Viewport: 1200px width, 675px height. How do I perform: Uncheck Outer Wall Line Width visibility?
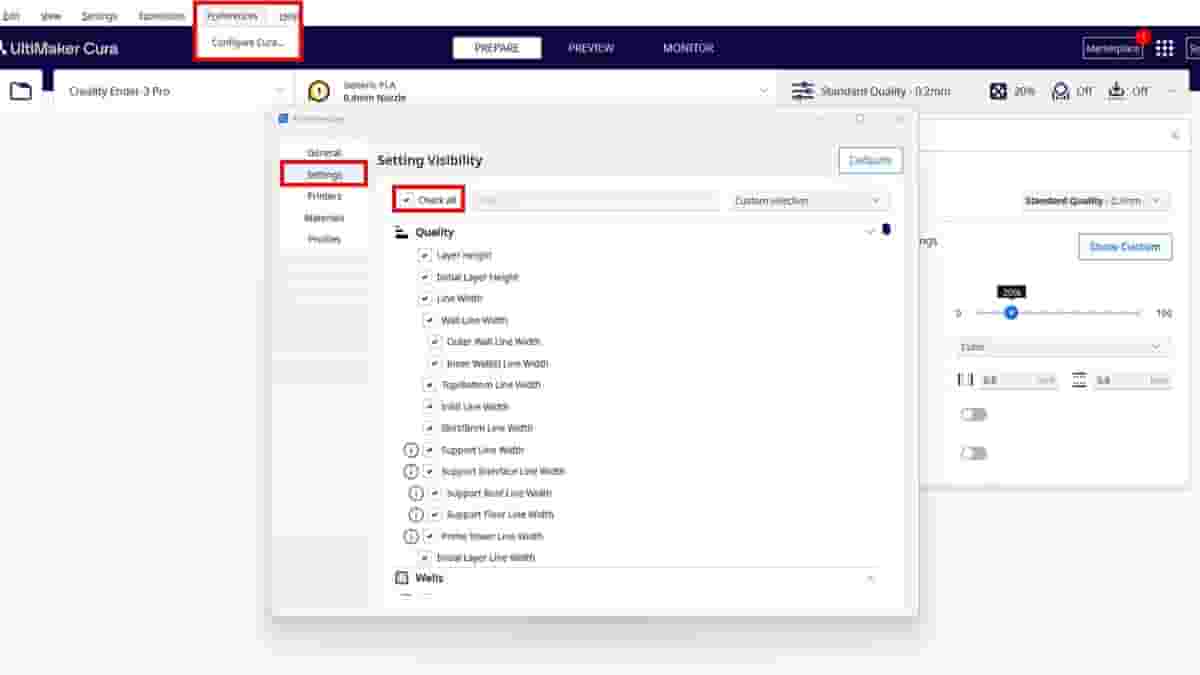[434, 342]
